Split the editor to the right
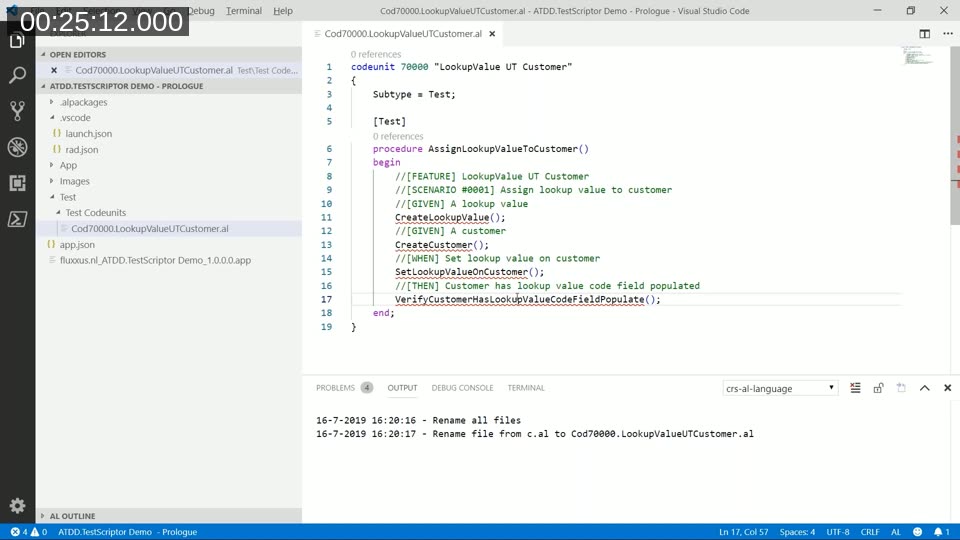Screen dimensions: 960x540 pyautogui.click(x=924, y=34)
